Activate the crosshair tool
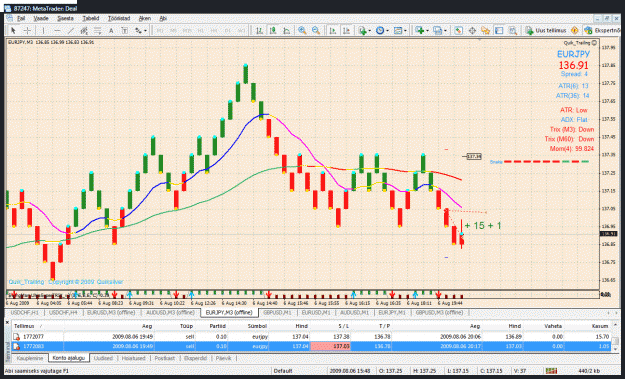 [27, 30]
